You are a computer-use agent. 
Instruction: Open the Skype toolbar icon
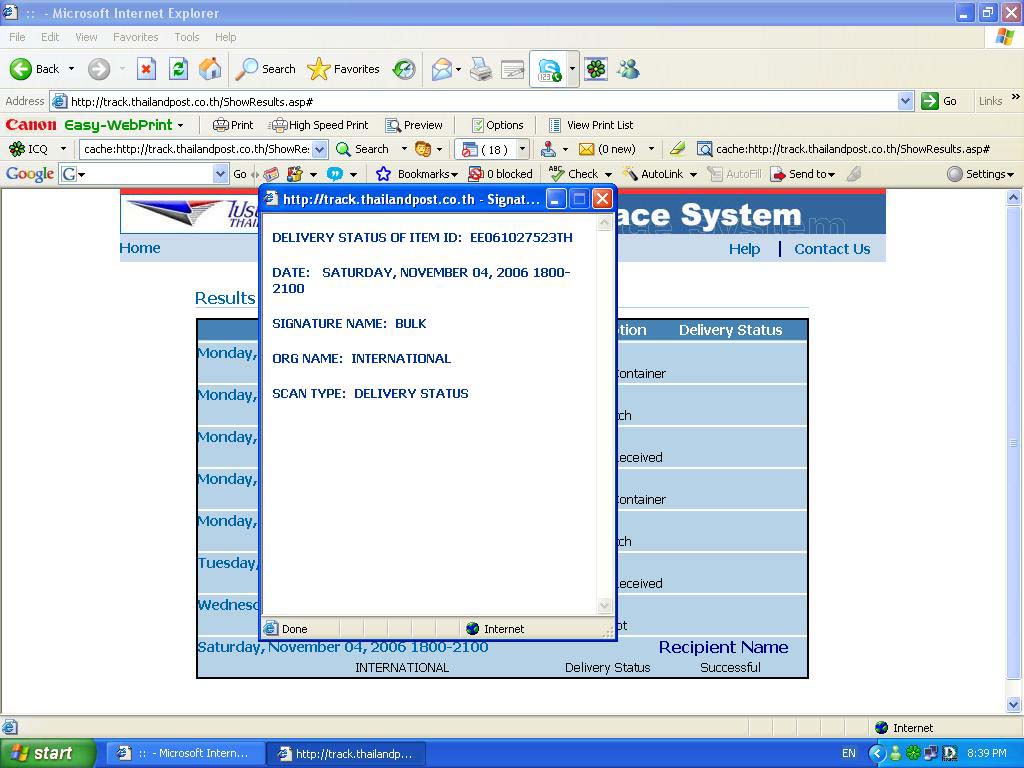[x=549, y=69]
